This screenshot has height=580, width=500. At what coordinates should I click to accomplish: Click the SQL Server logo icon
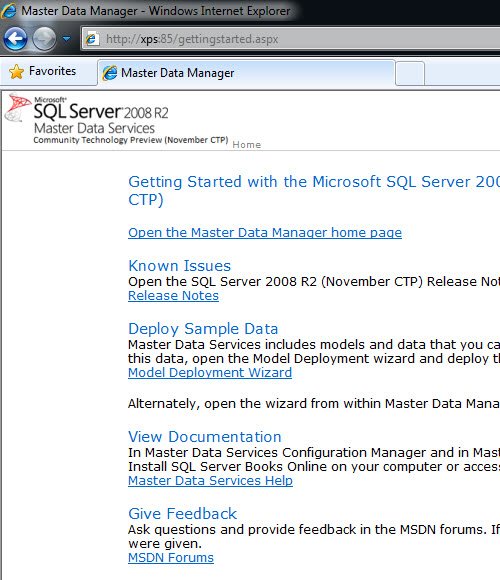coord(17,108)
